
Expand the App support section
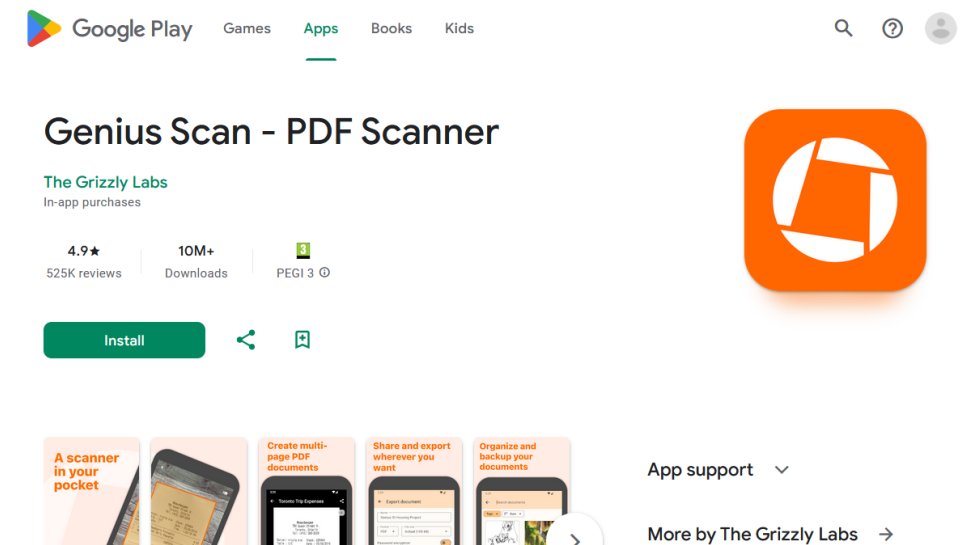782,470
